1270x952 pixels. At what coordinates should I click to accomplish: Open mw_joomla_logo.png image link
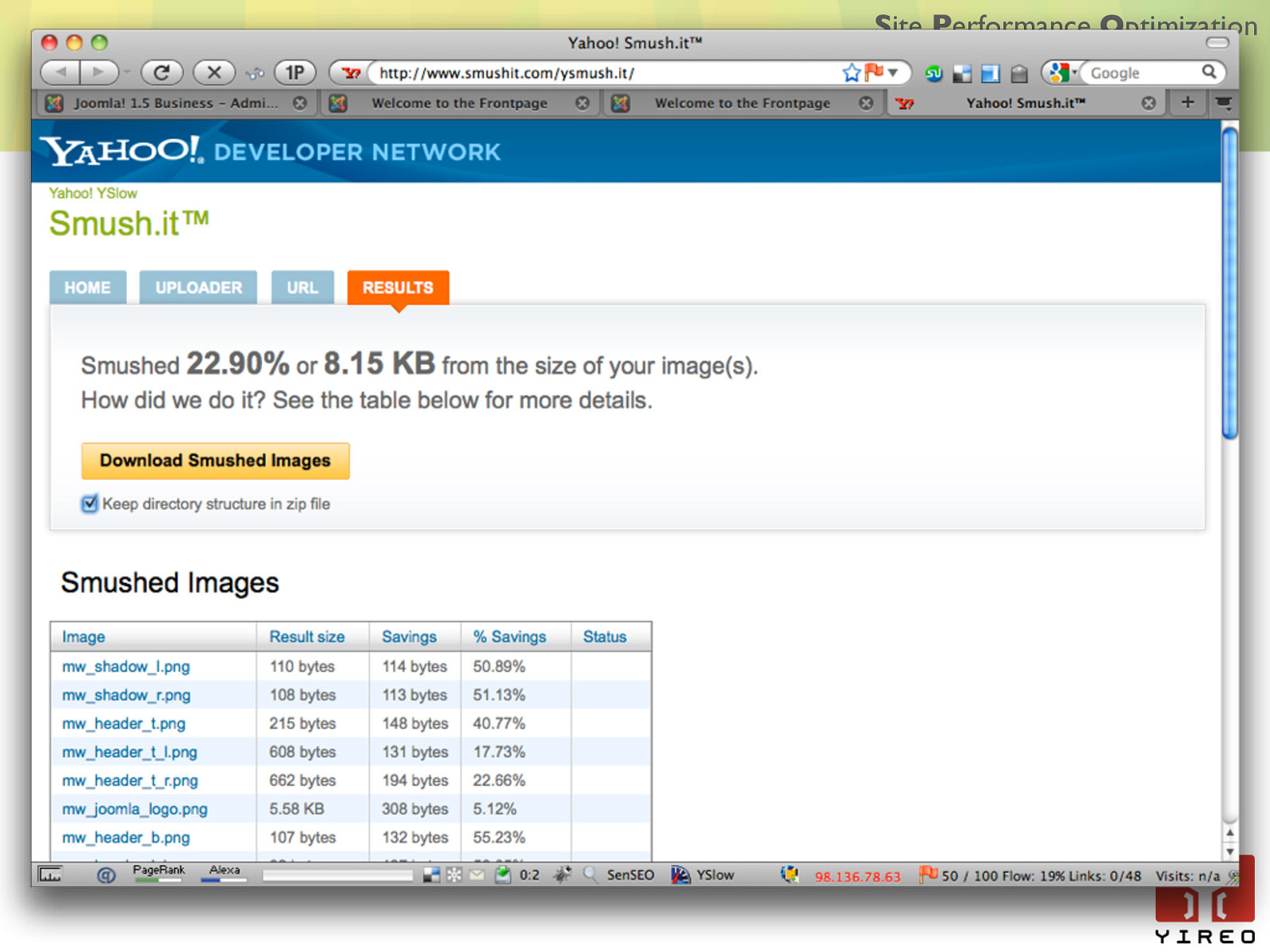point(135,809)
